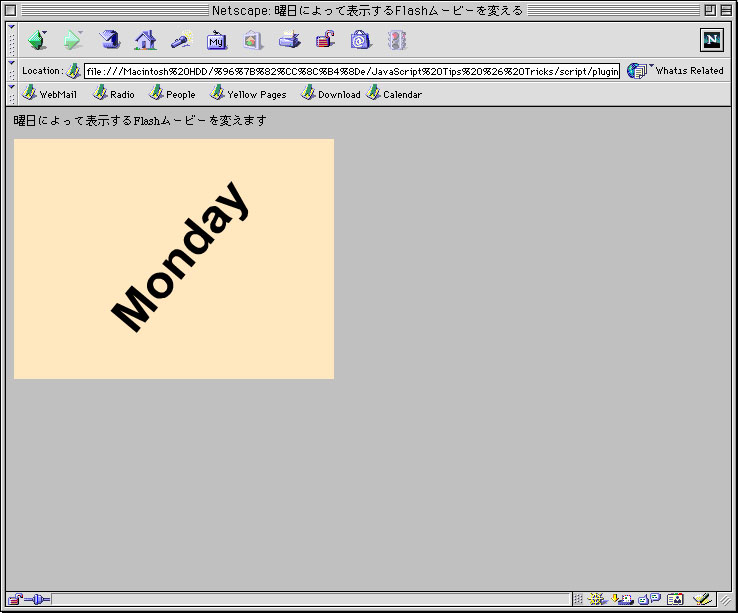The image size is (738, 613).
Task: Click the window collapse box
Action: 726,10
